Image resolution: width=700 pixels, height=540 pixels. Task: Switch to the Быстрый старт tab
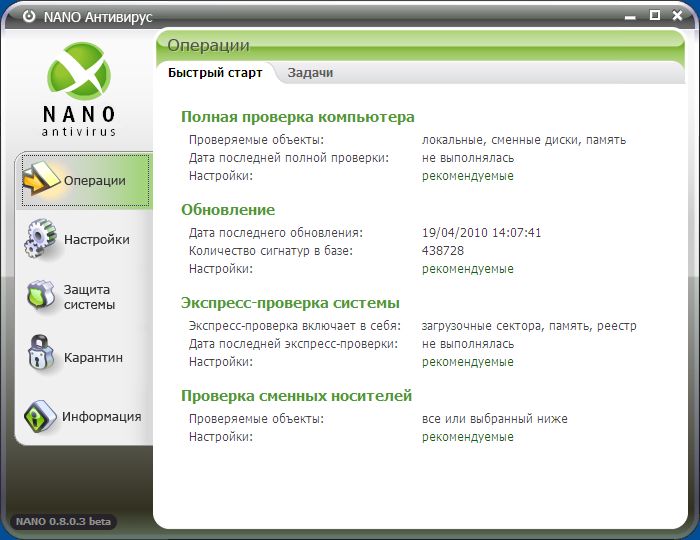coord(215,73)
